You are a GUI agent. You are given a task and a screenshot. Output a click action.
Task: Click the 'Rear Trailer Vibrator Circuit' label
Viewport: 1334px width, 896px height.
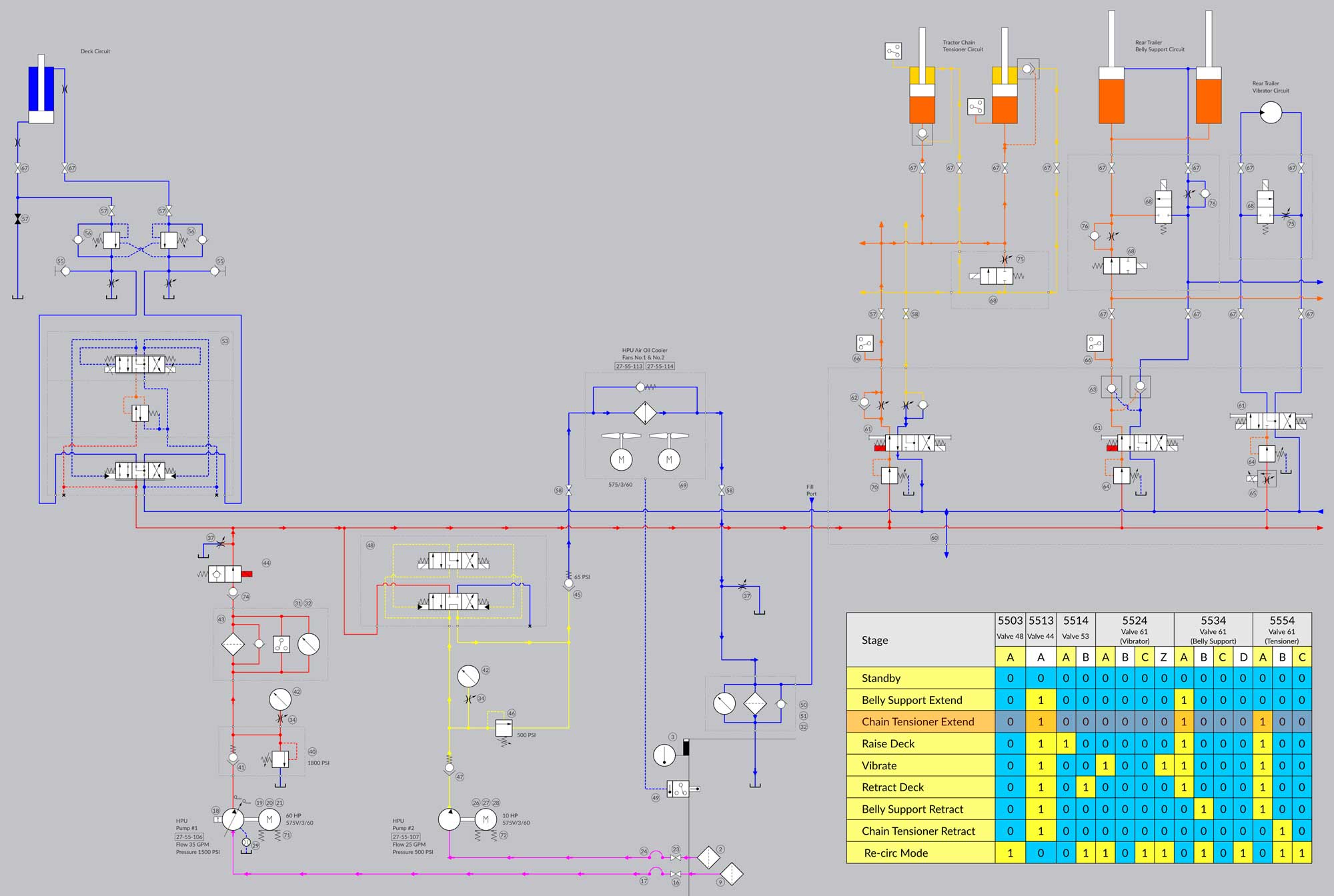pyautogui.click(x=1271, y=87)
